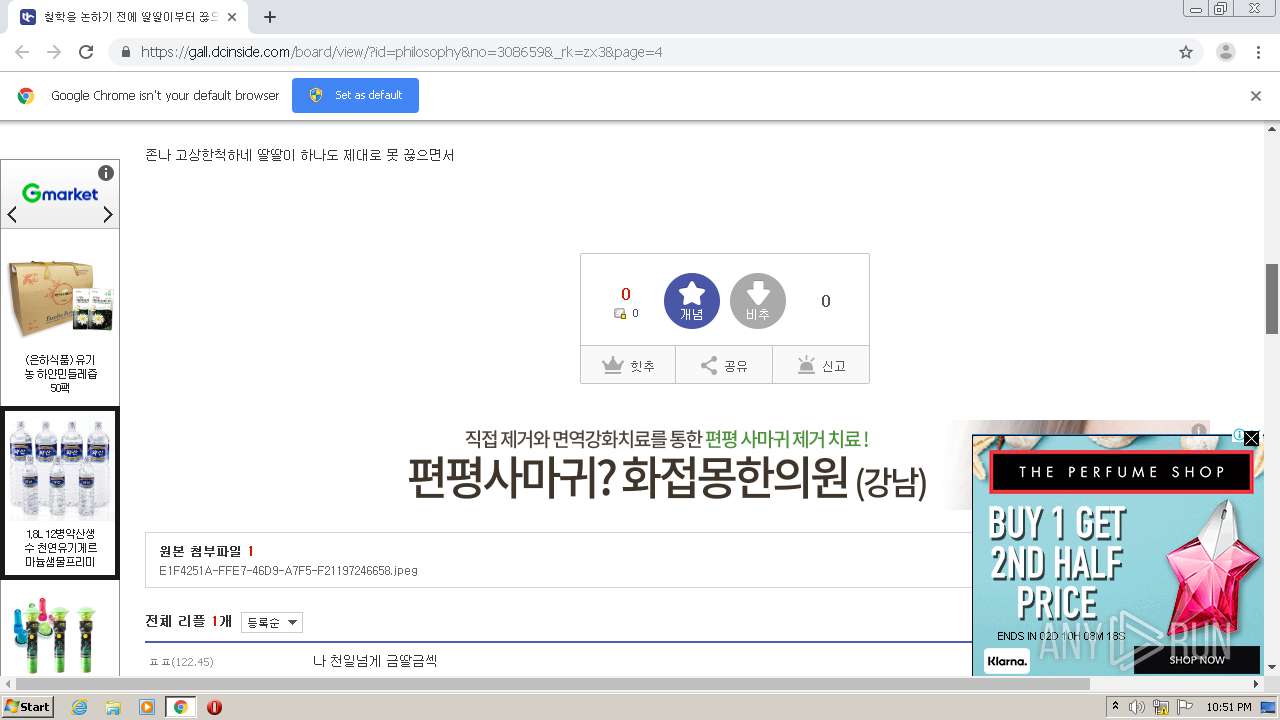Open the volume speaker tray icon
This screenshot has height=720, width=1280.
tap(1137, 707)
